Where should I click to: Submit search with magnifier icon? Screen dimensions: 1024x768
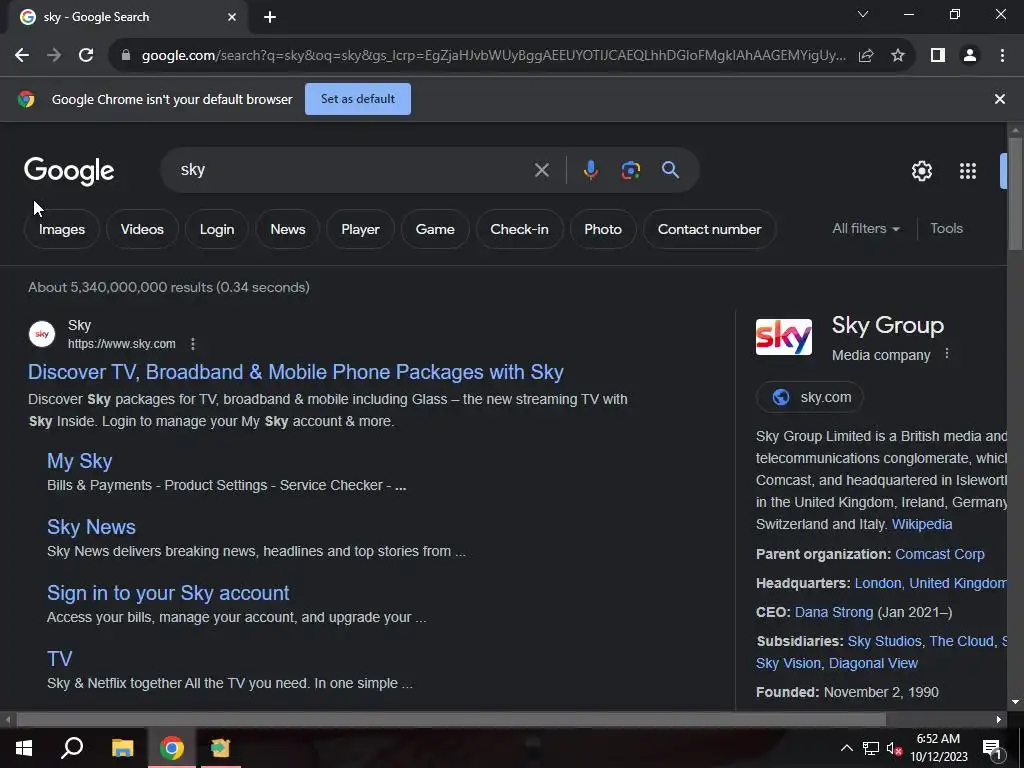point(671,170)
